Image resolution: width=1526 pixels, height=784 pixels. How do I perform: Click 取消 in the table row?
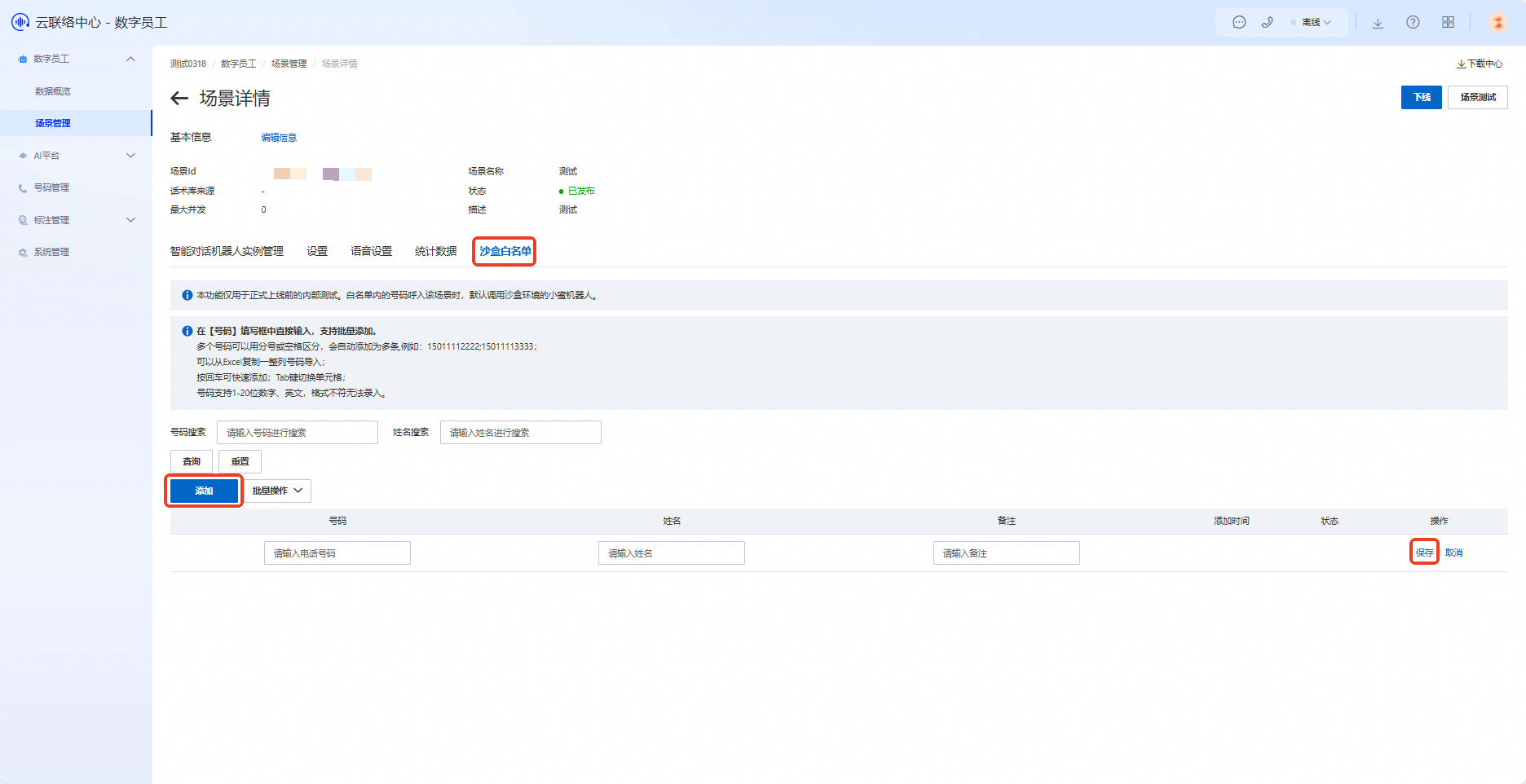click(1453, 553)
